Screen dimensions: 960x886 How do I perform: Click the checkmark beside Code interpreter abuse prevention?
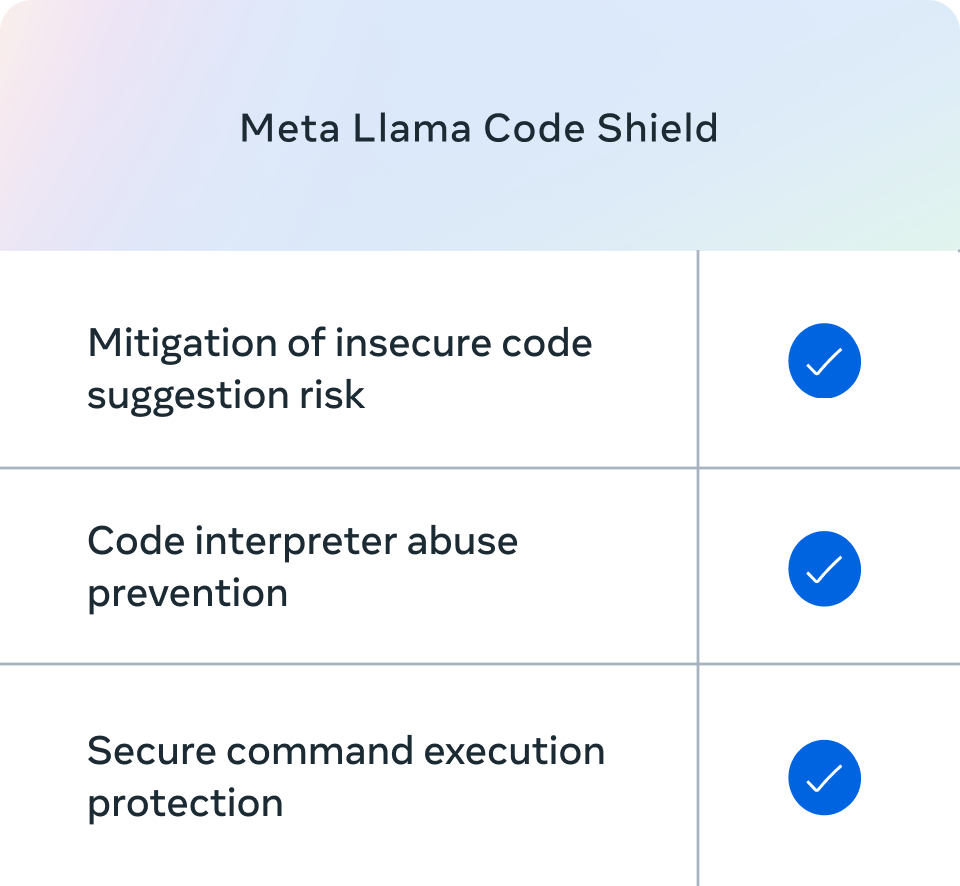click(824, 569)
